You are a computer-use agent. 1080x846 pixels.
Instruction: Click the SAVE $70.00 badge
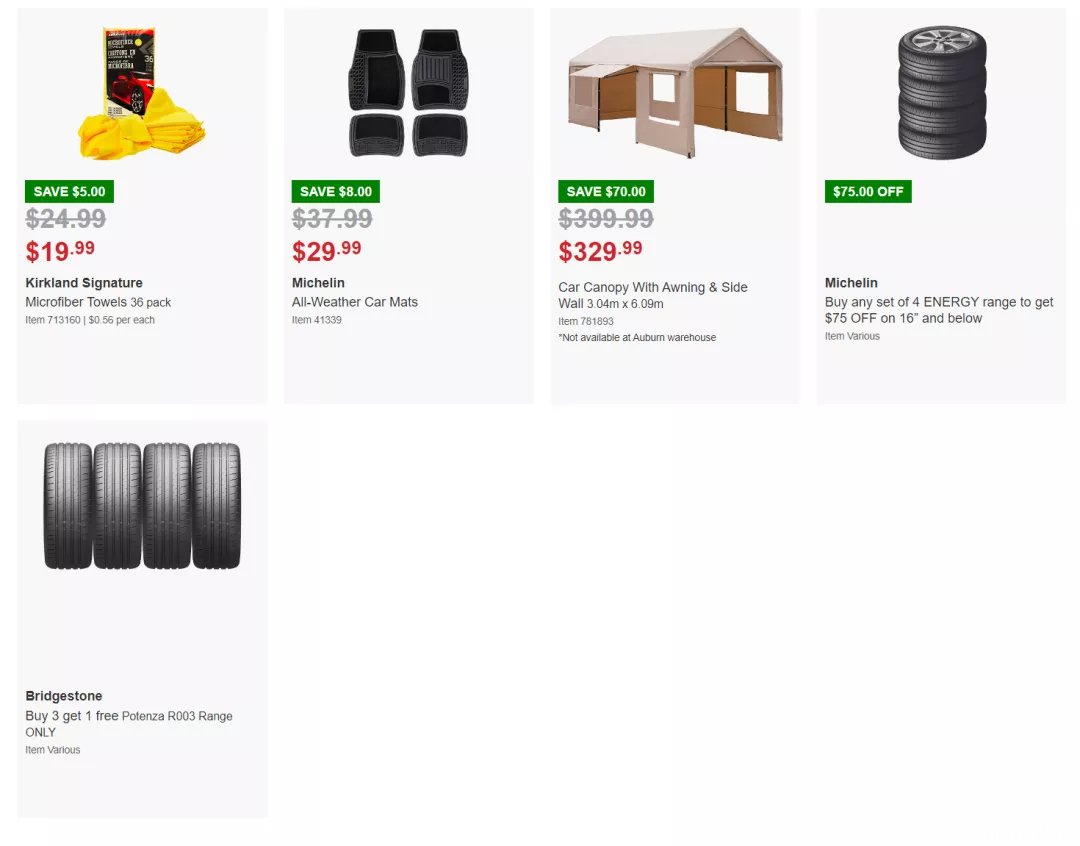pyautogui.click(x=606, y=192)
